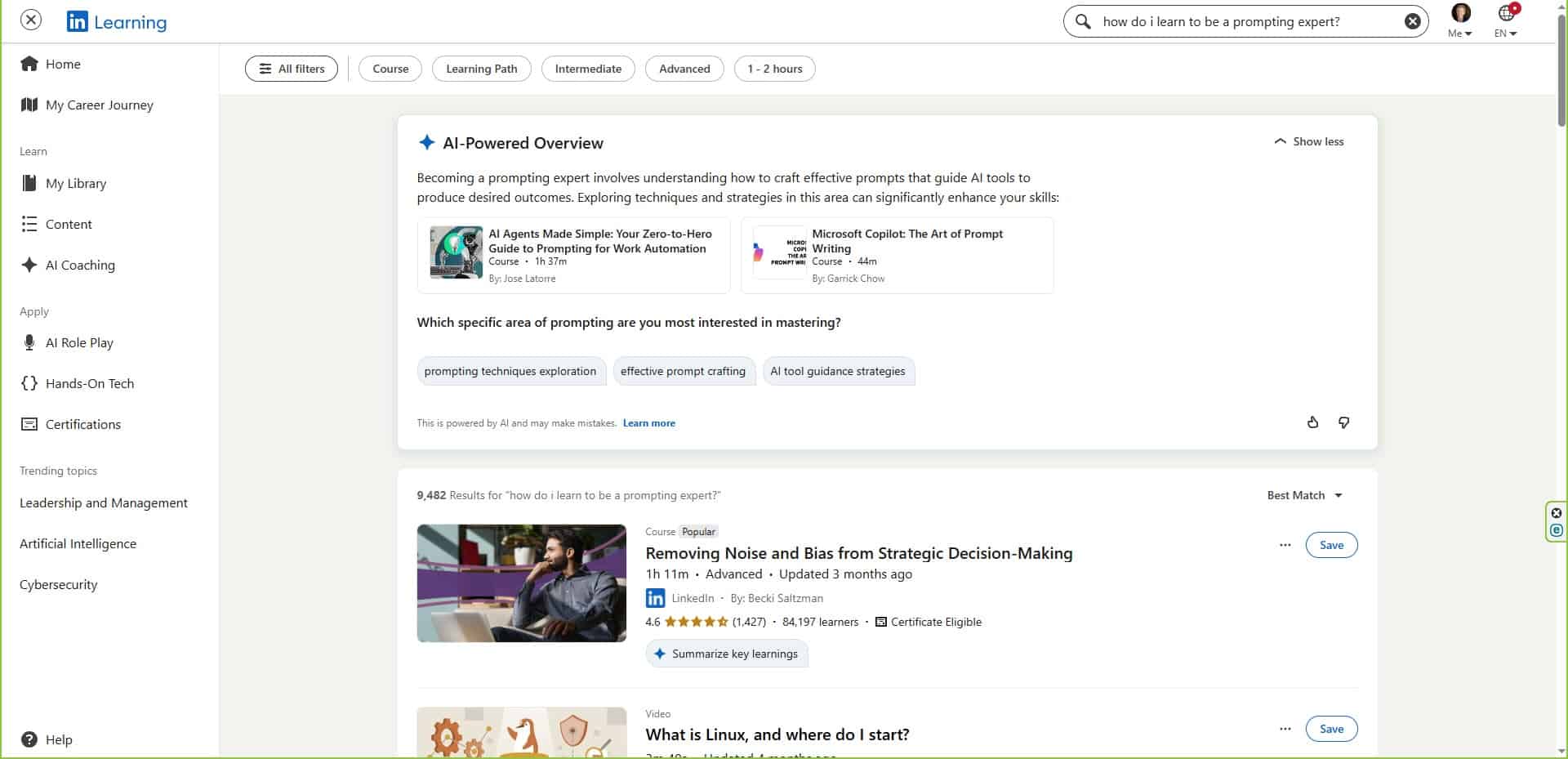This screenshot has height=759, width=1568.
Task: Open more options for Removing Noise course
Action: (1285, 545)
